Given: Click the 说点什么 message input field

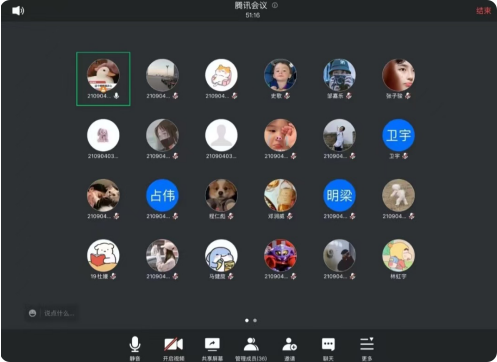Looking at the screenshot, I should click(x=59, y=313).
